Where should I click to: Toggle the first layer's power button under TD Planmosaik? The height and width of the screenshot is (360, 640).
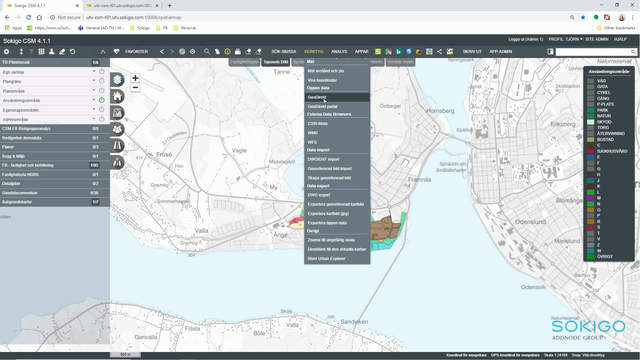click(102, 71)
